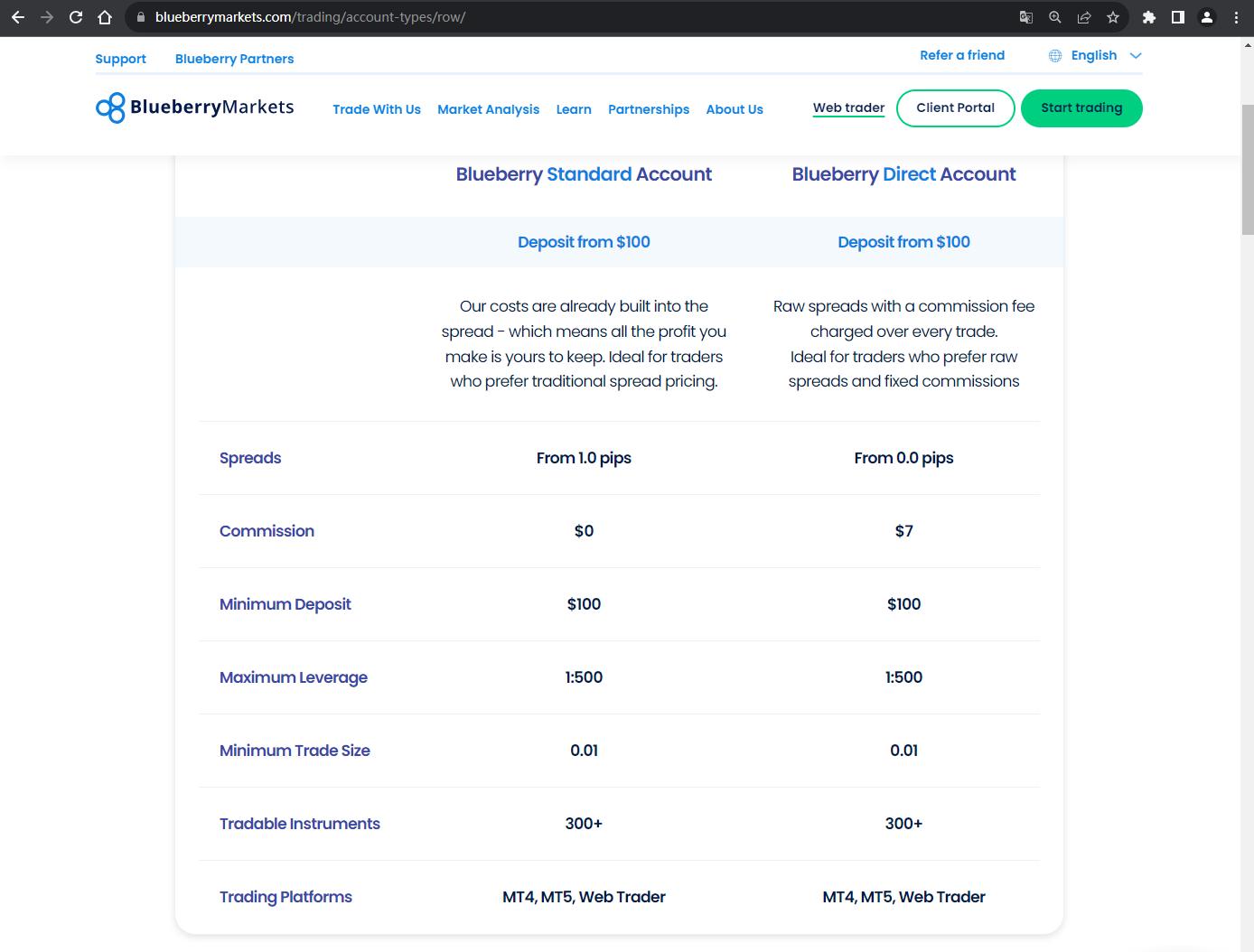Viewport: 1254px width, 952px height.
Task: Click the Minimum Trade Size row label
Action: 295,751
